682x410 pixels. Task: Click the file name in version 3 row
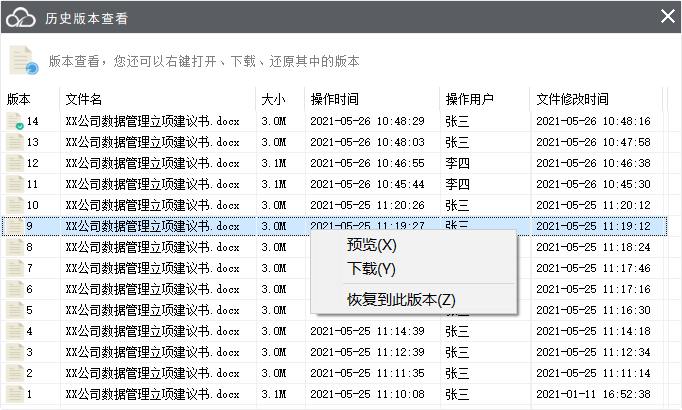152,352
